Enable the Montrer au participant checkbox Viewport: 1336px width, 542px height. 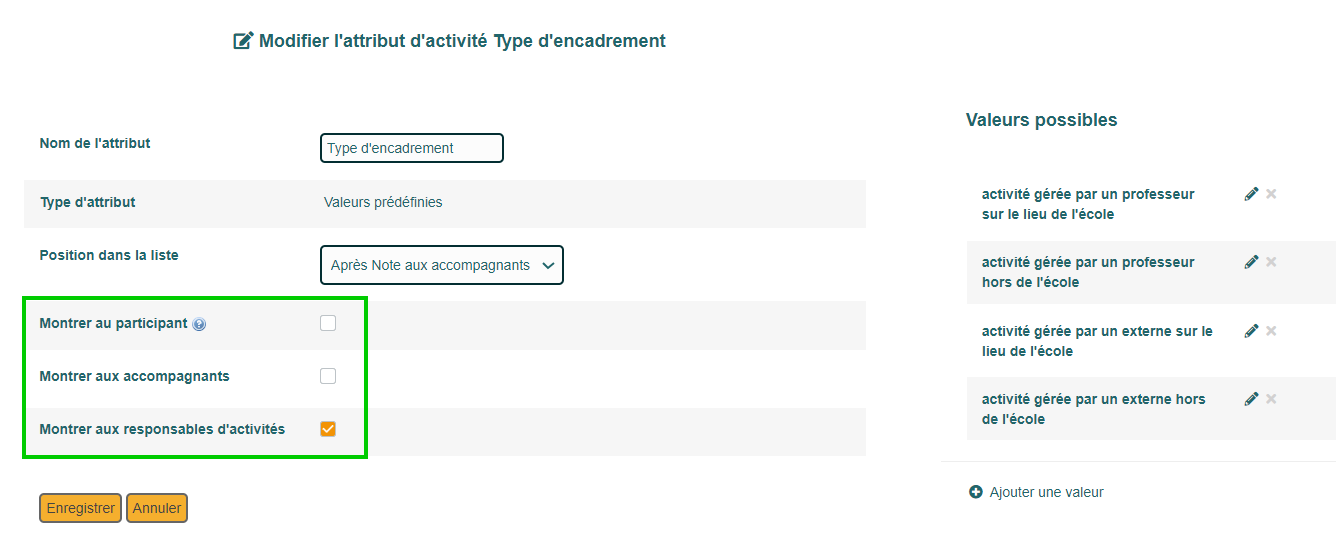[328, 323]
